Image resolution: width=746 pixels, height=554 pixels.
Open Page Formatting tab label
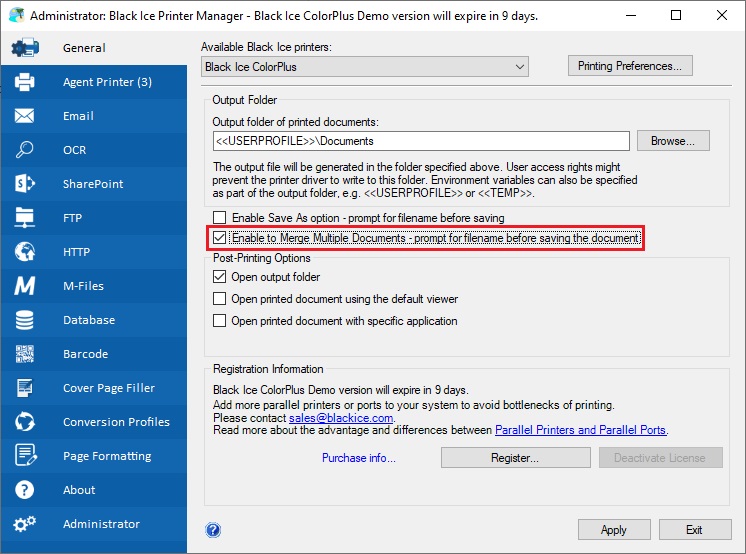point(108,456)
